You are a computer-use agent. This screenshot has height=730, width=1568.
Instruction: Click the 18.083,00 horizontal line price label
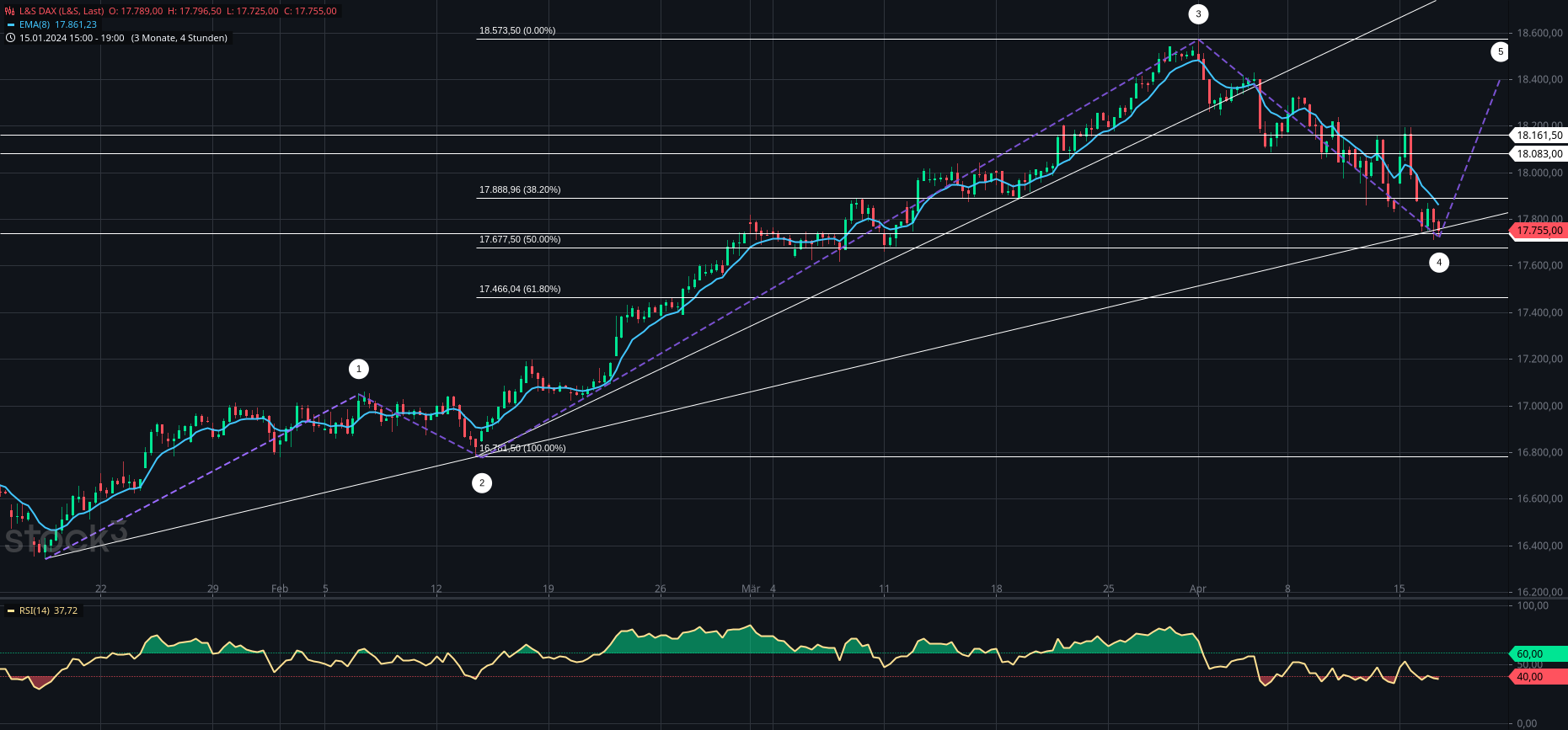(1539, 153)
